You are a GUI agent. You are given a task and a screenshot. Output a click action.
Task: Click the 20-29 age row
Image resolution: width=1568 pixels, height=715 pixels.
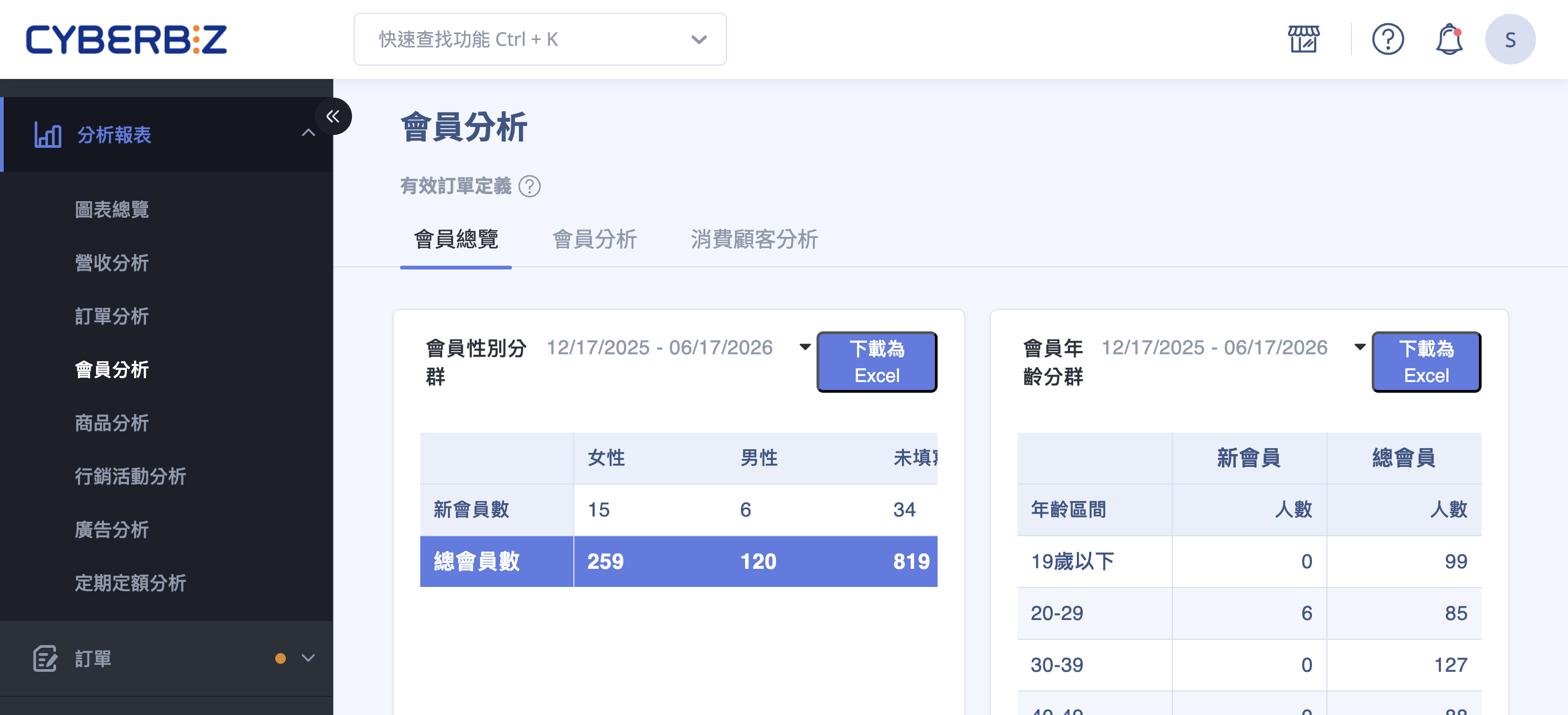[1249, 613]
